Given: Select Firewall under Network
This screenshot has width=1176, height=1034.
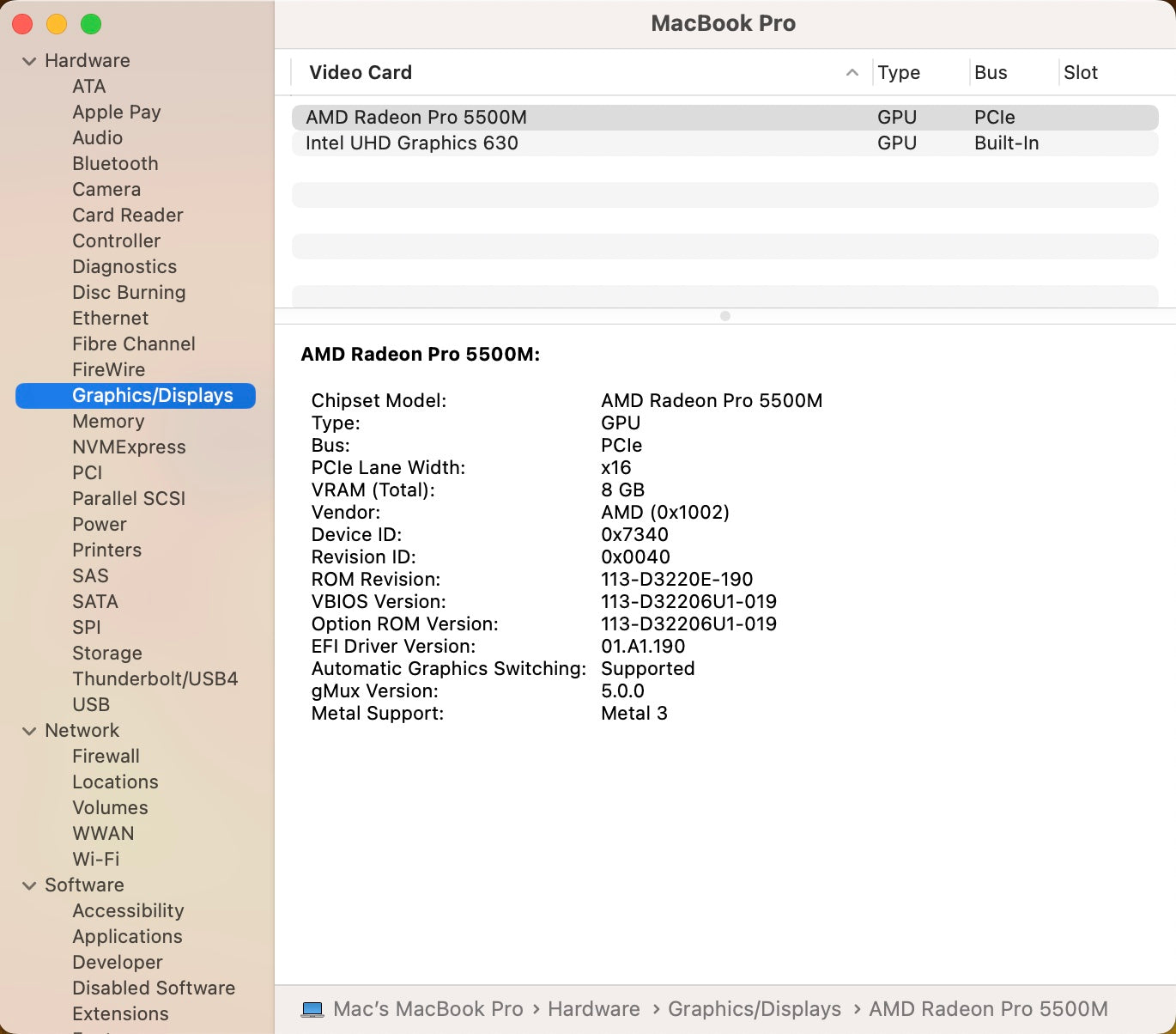Looking at the screenshot, I should [x=106, y=757].
